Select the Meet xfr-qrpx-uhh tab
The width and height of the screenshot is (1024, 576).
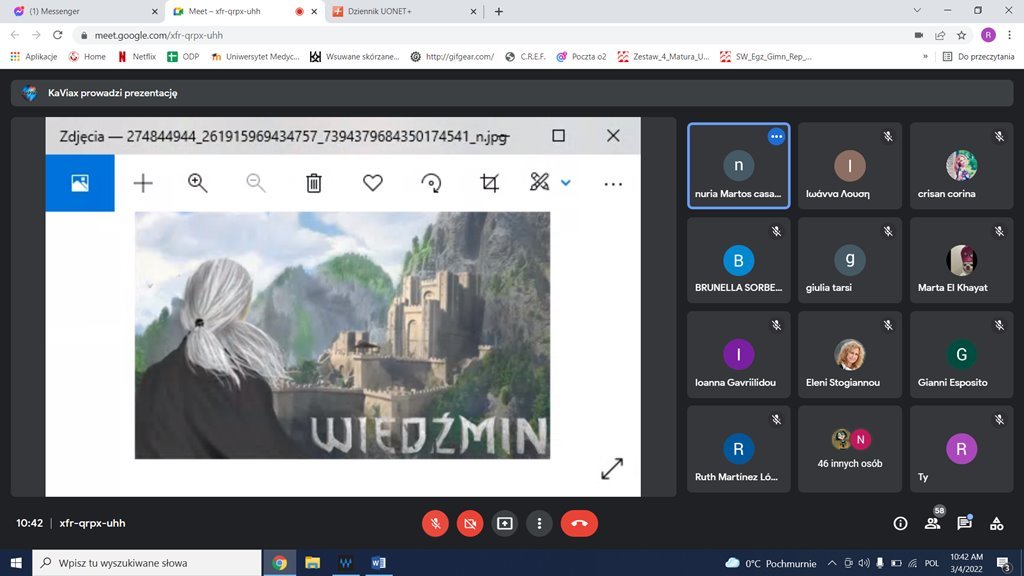pyautogui.click(x=244, y=11)
